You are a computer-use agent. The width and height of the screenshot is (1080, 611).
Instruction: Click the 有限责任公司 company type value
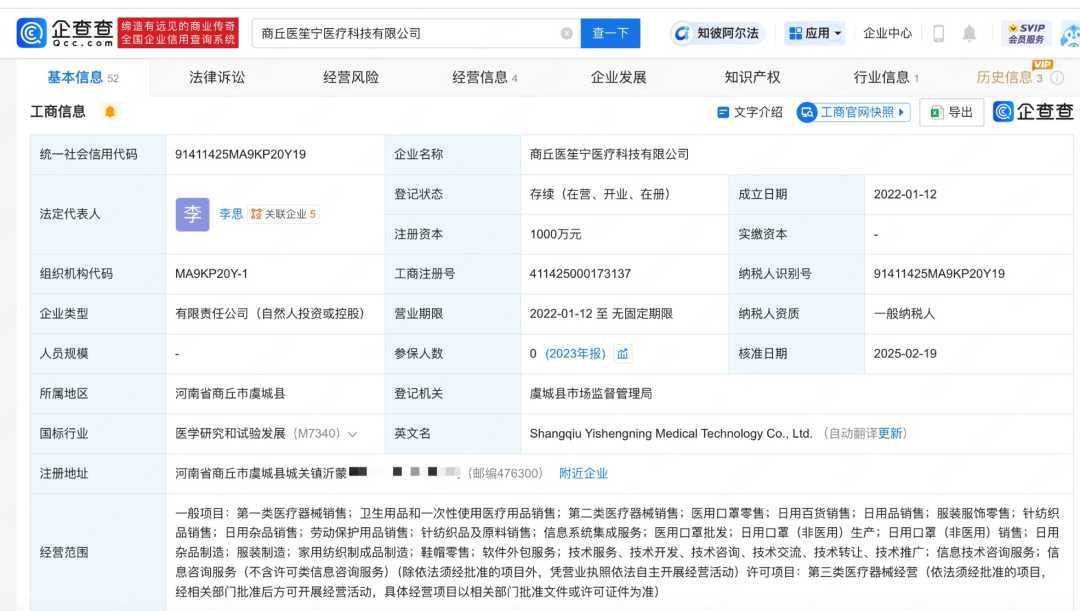pos(269,313)
